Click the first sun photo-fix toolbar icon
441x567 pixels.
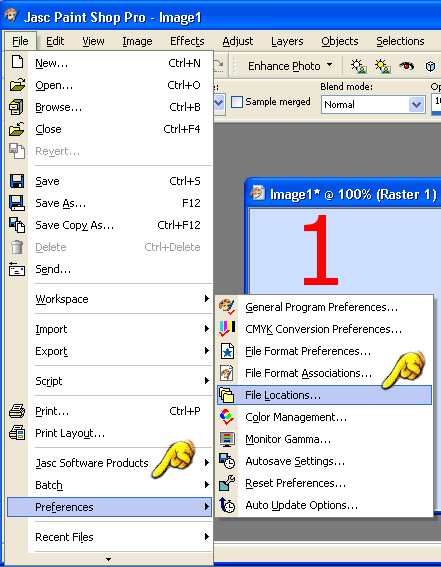tap(359, 66)
